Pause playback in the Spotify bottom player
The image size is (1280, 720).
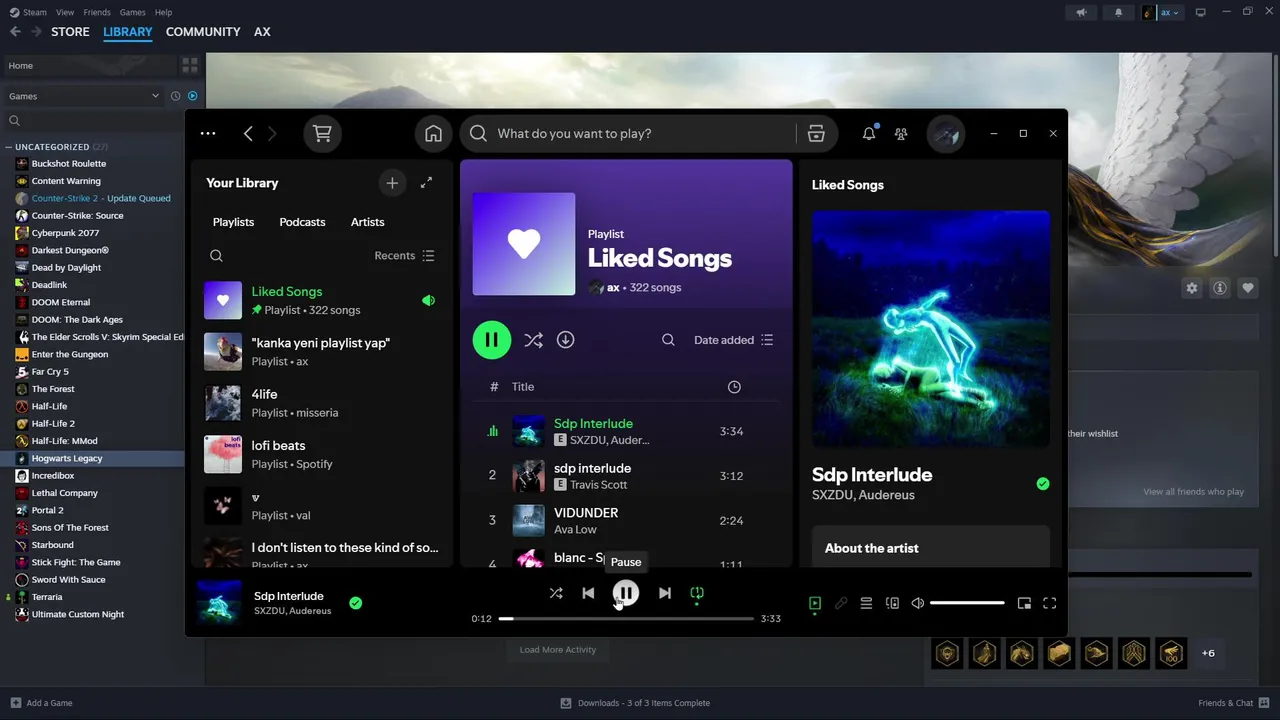(x=625, y=593)
